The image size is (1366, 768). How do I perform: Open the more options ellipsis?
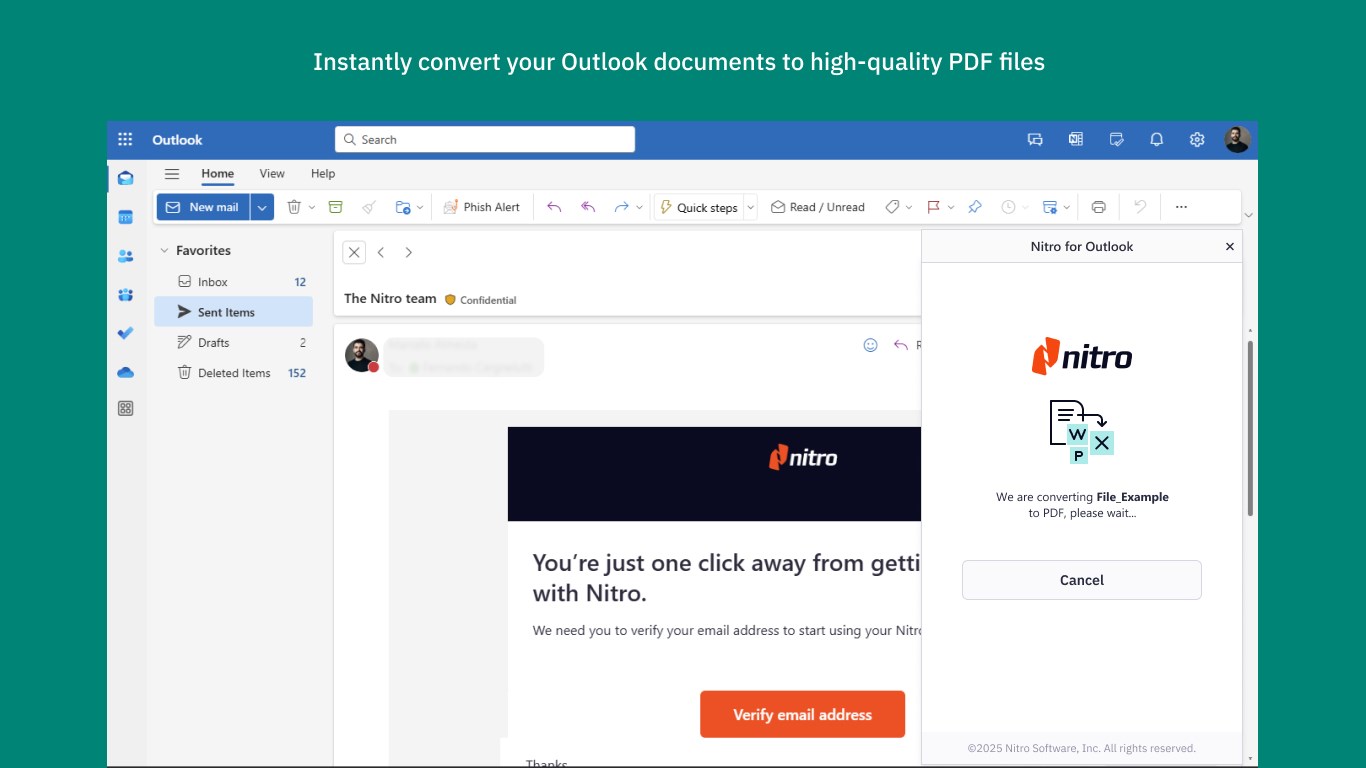pyautogui.click(x=1181, y=207)
